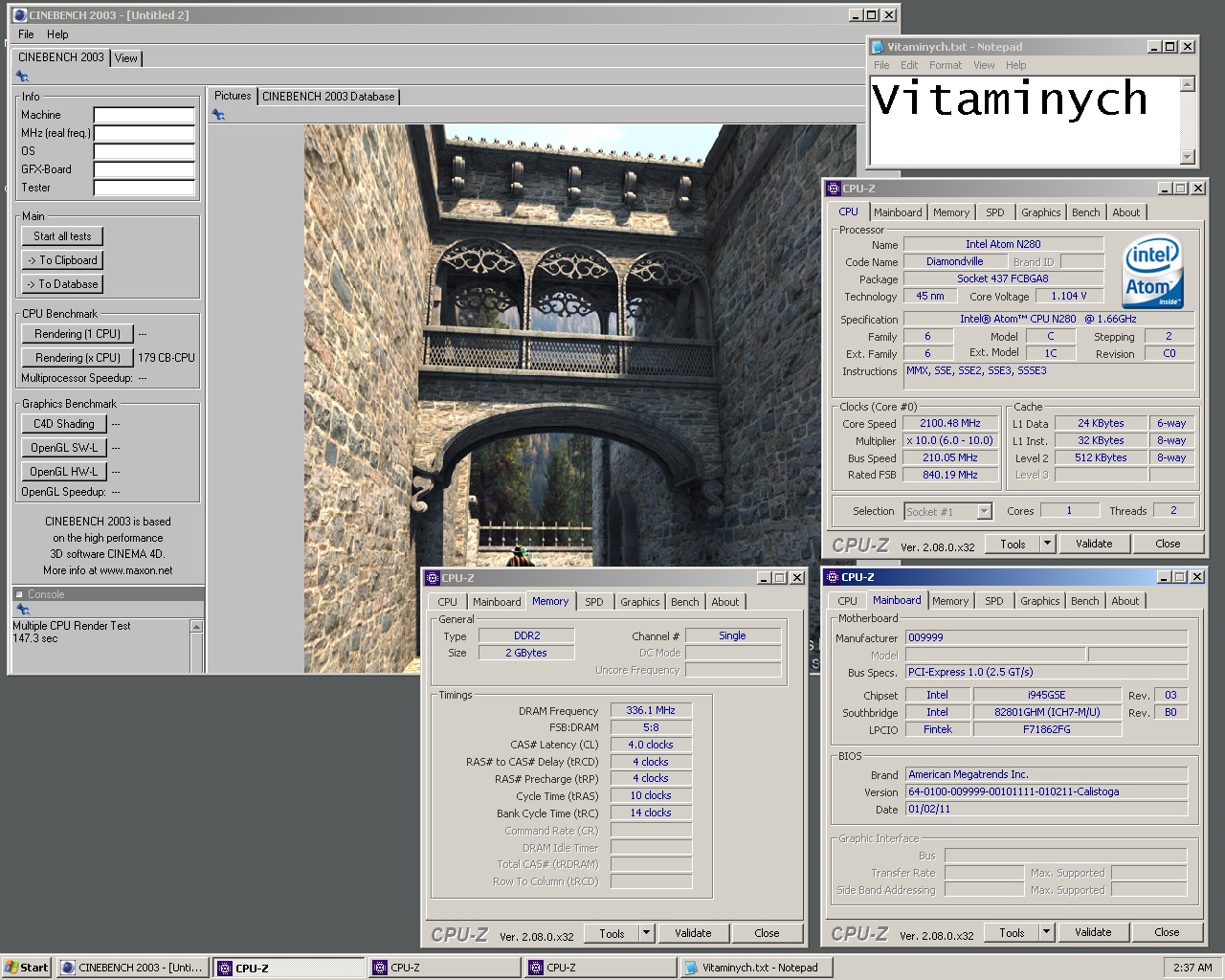Click the 179 CB-CPU score

pyautogui.click(x=167, y=358)
